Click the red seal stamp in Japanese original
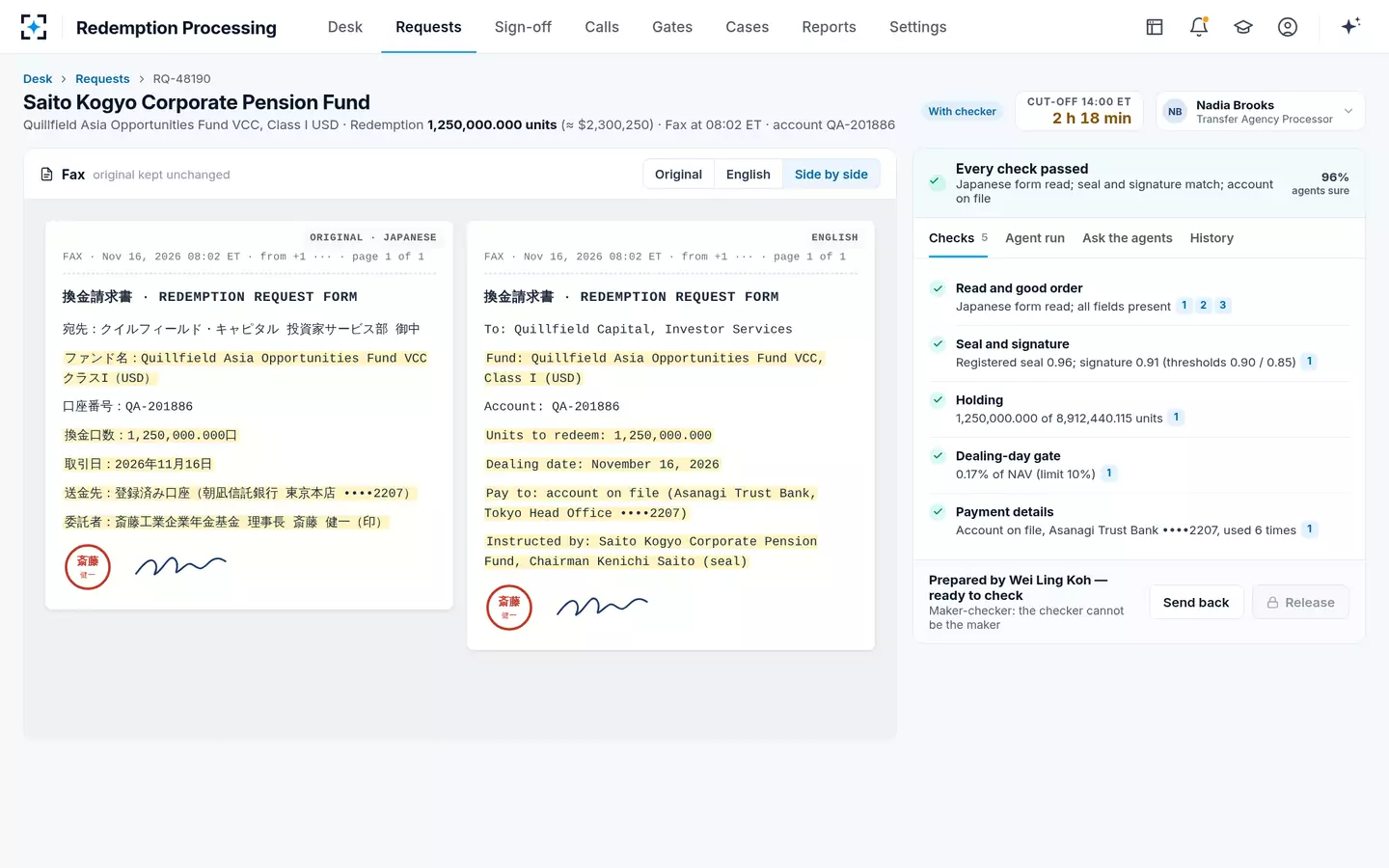 coord(88,566)
